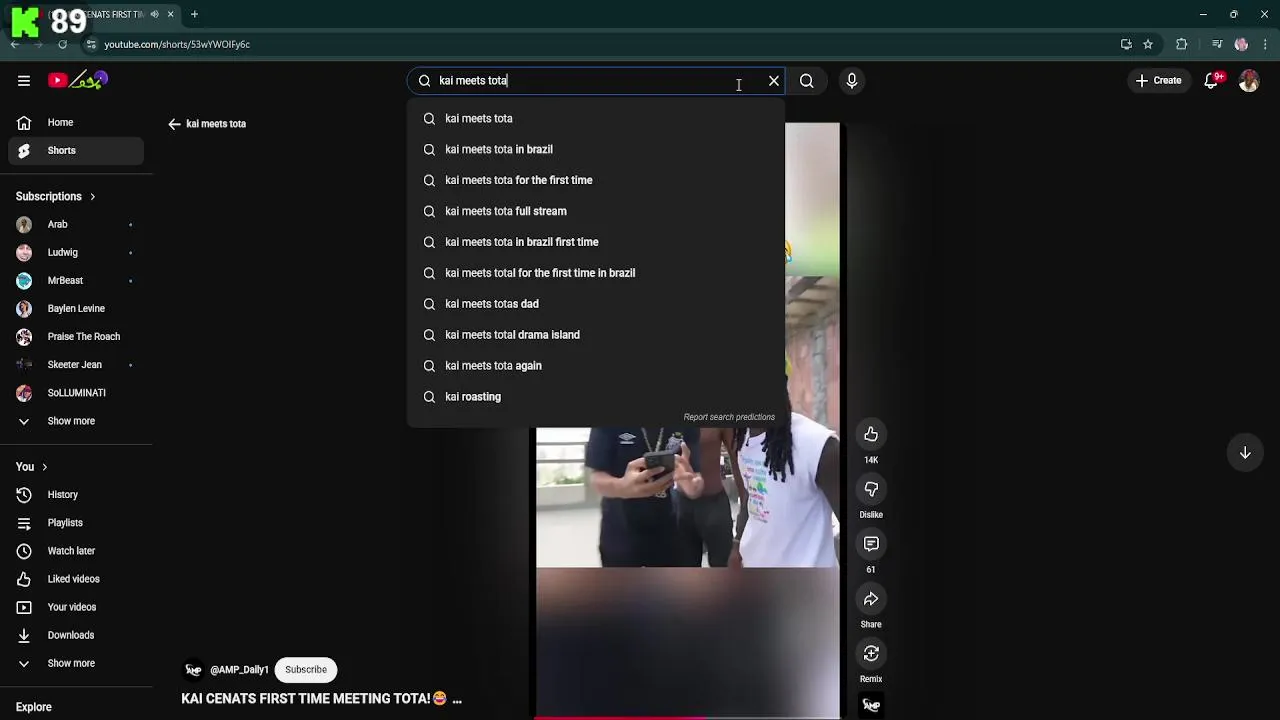Open the MrBeast channel subscription
This screenshot has width=1280, height=720.
[76, 280]
